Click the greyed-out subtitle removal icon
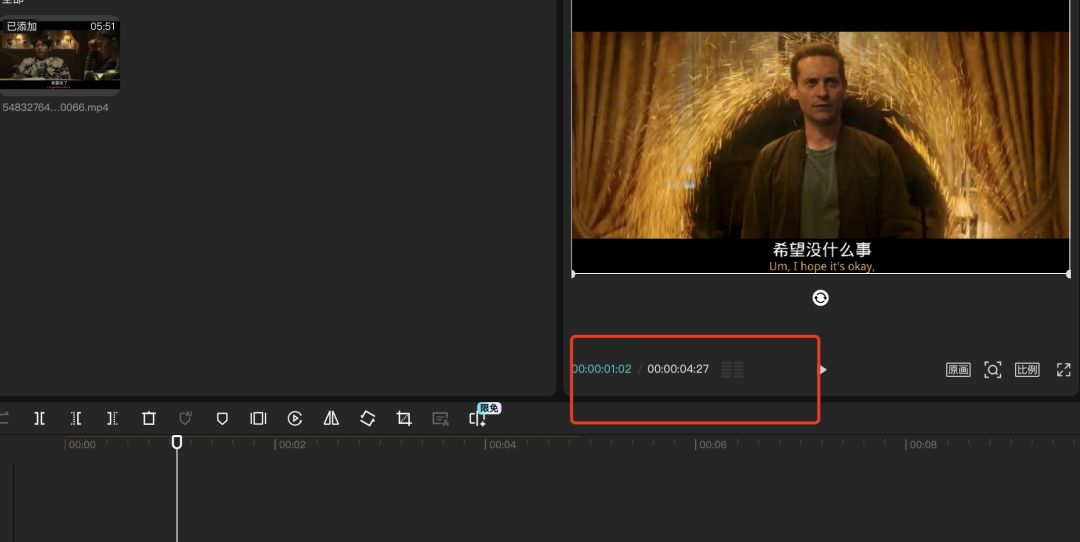 [440, 418]
